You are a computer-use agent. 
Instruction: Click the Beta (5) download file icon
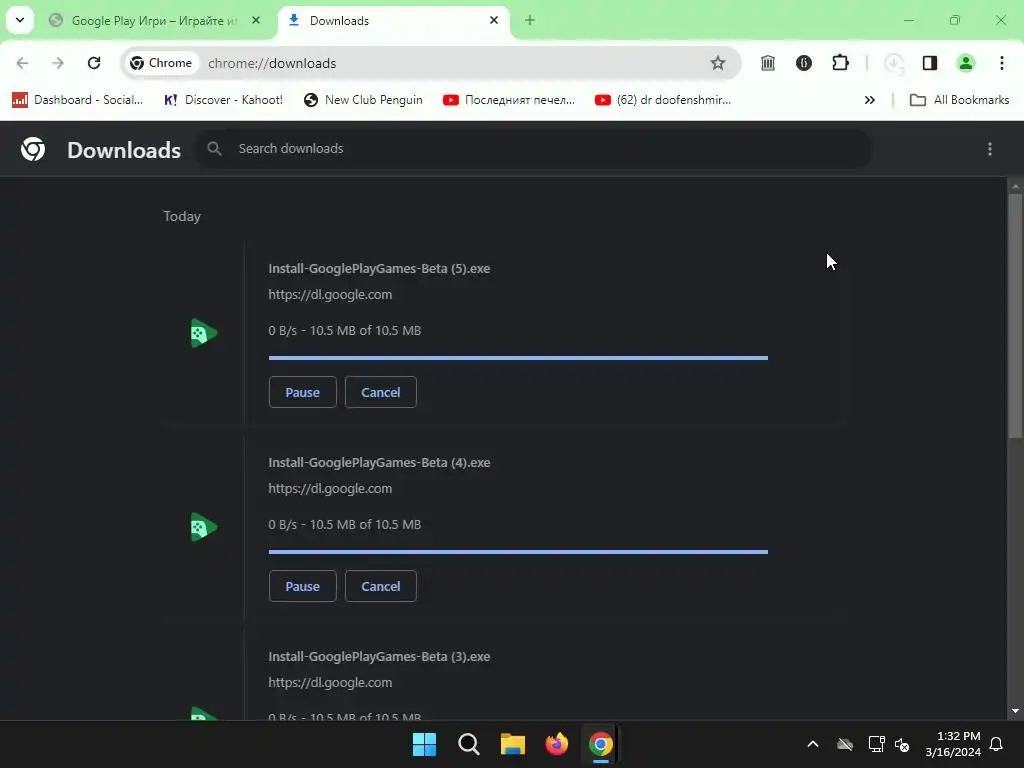pos(203,333)
